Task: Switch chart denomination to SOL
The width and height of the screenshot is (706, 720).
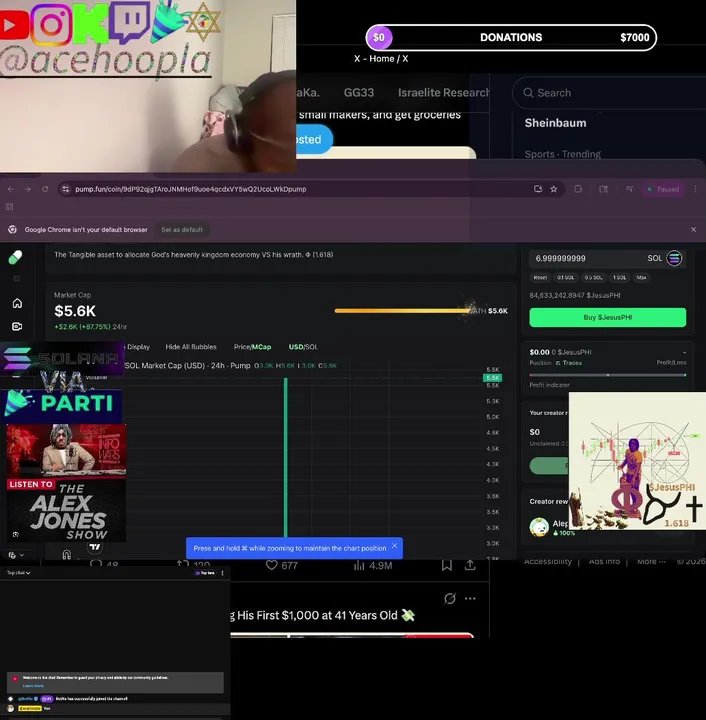Action: tap(311, 347)
